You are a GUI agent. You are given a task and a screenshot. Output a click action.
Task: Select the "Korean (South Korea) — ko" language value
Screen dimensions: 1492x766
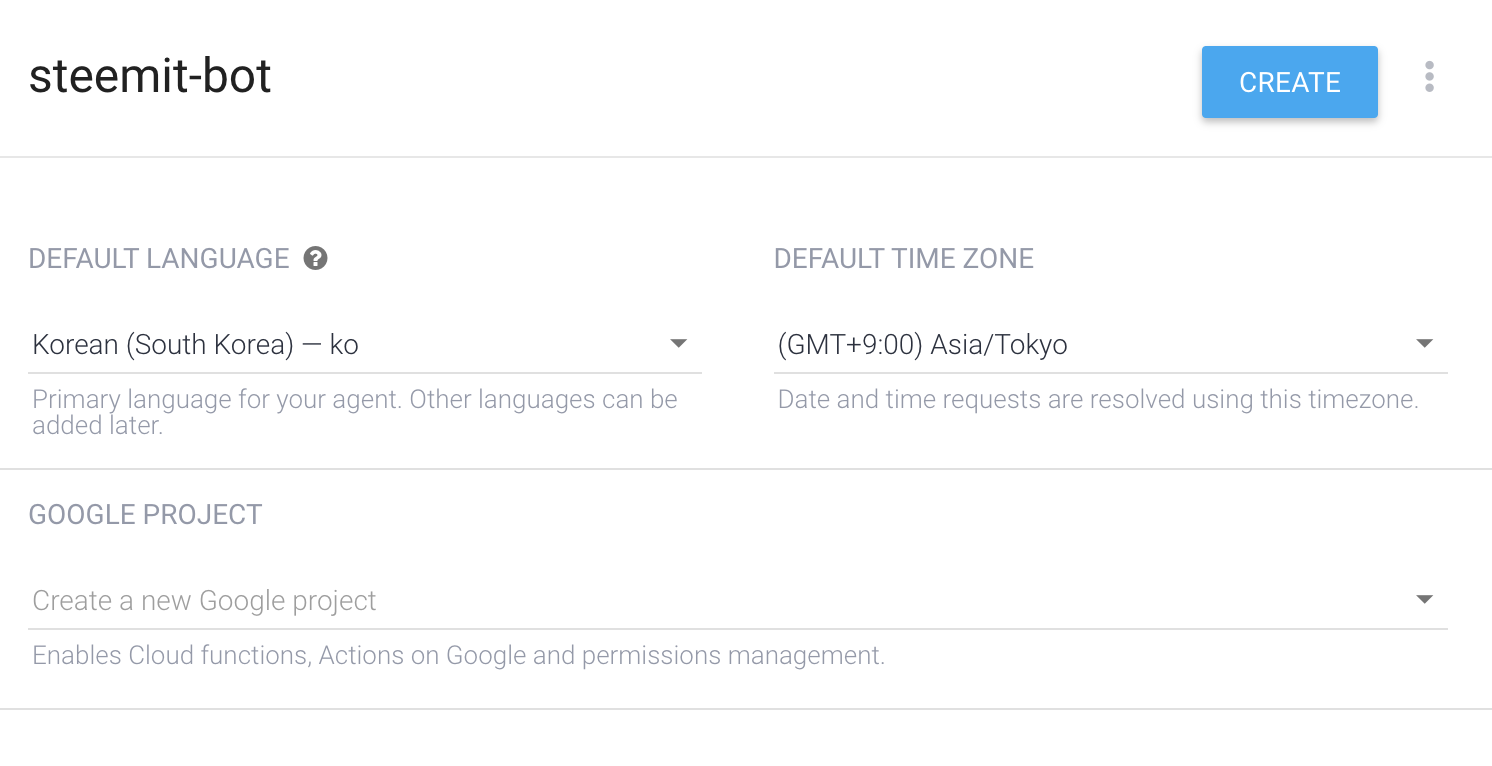coord(196,345)
